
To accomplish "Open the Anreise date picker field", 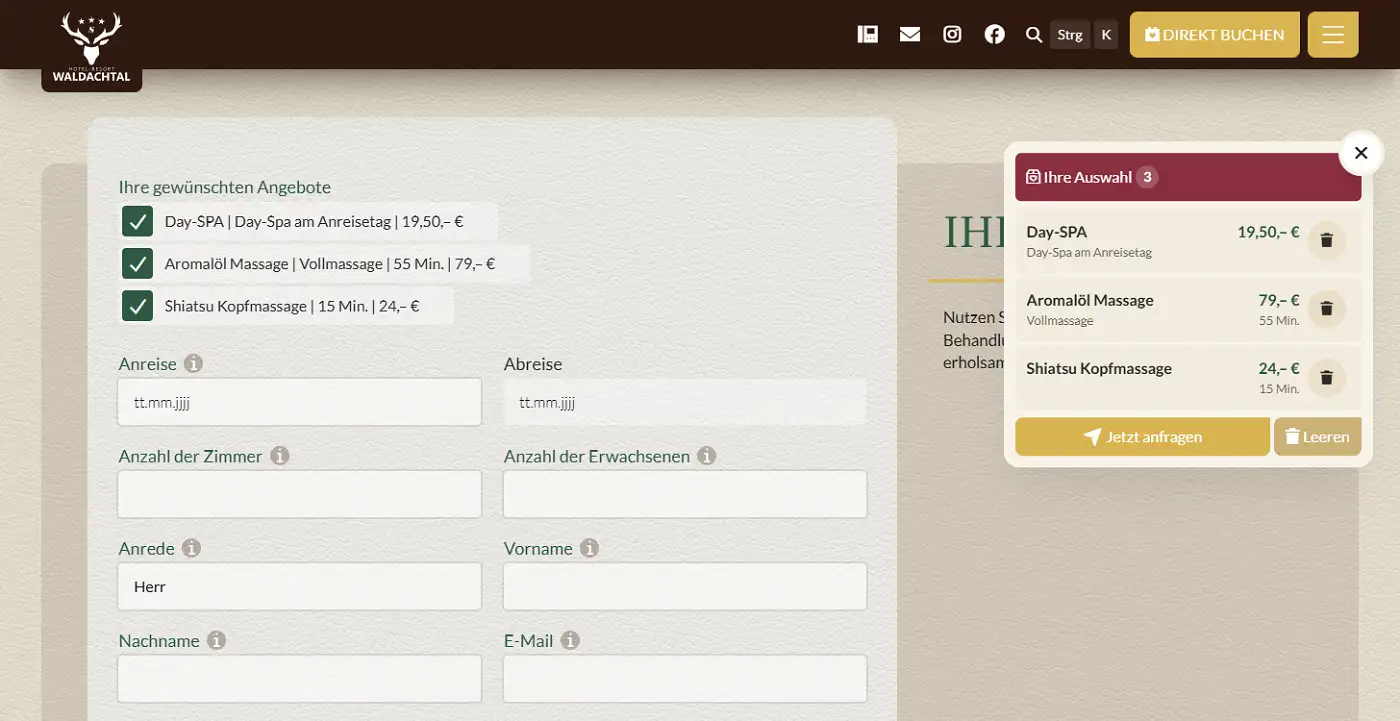I will pyautogui.click(x=299, y=402).
